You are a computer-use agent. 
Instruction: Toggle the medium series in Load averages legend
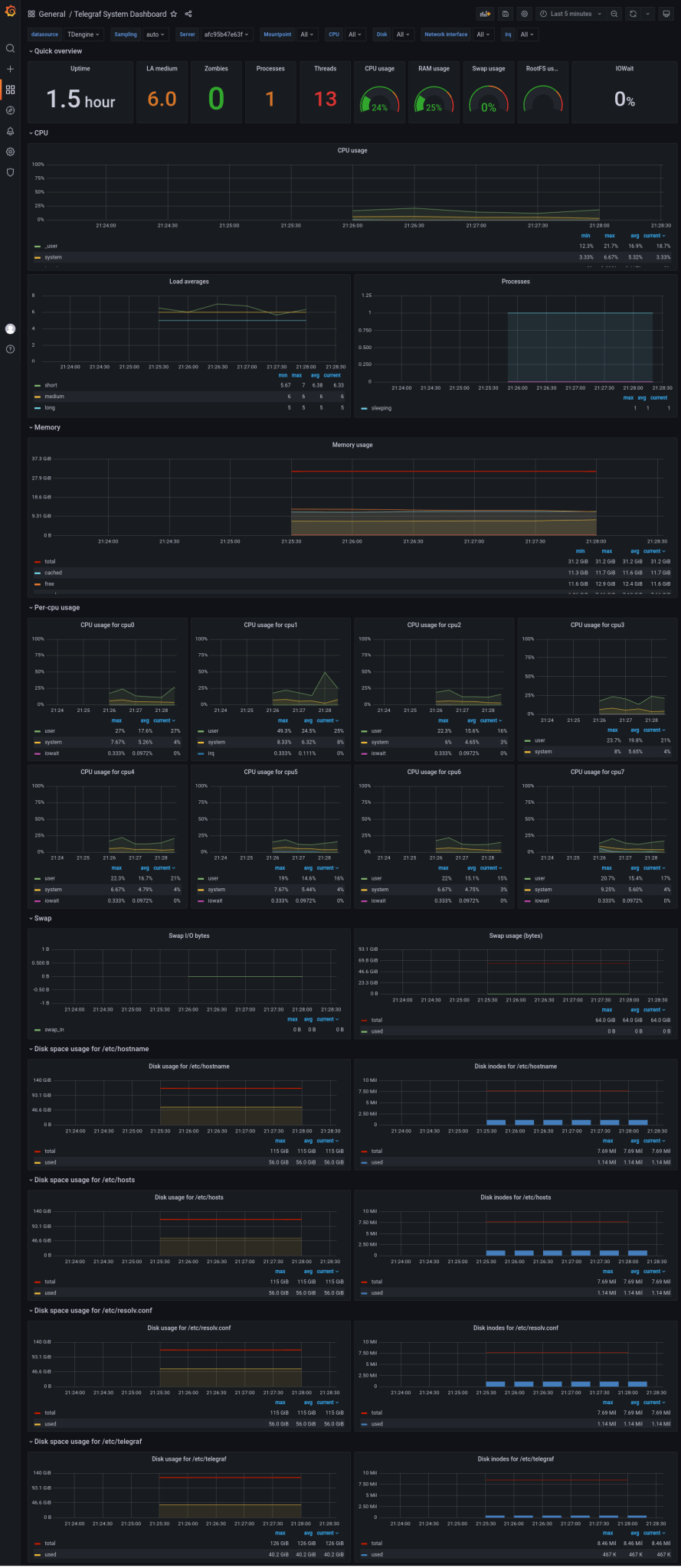54,397
